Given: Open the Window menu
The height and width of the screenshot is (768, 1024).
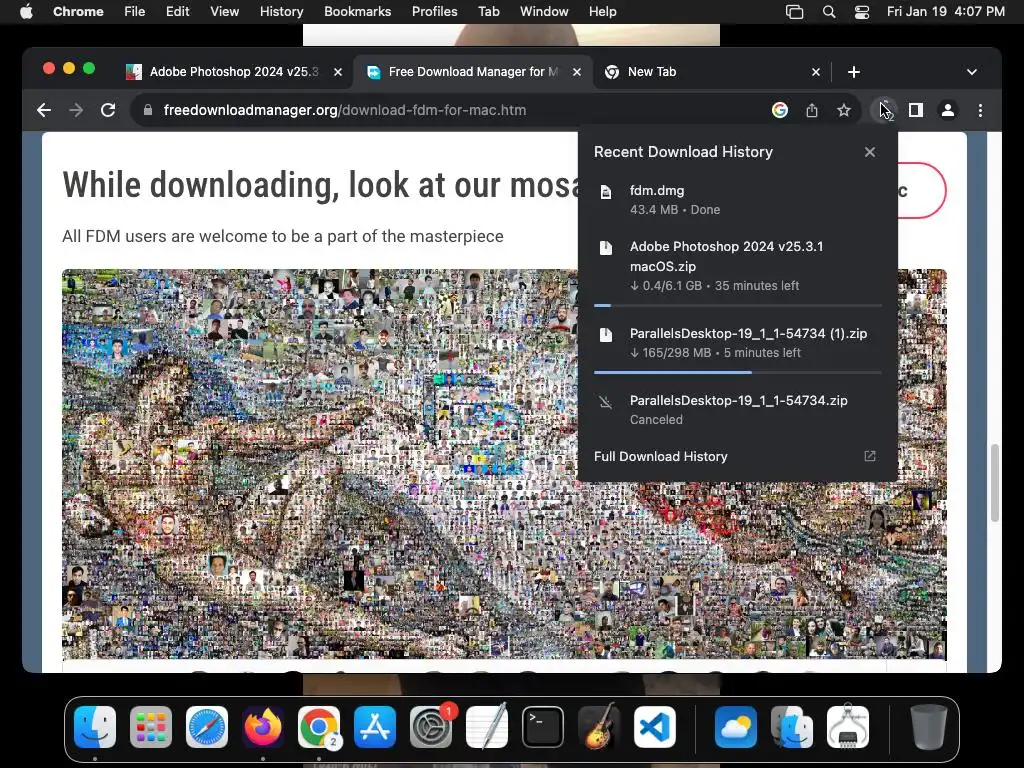Looking at the screenshot, I should [544, 12].
